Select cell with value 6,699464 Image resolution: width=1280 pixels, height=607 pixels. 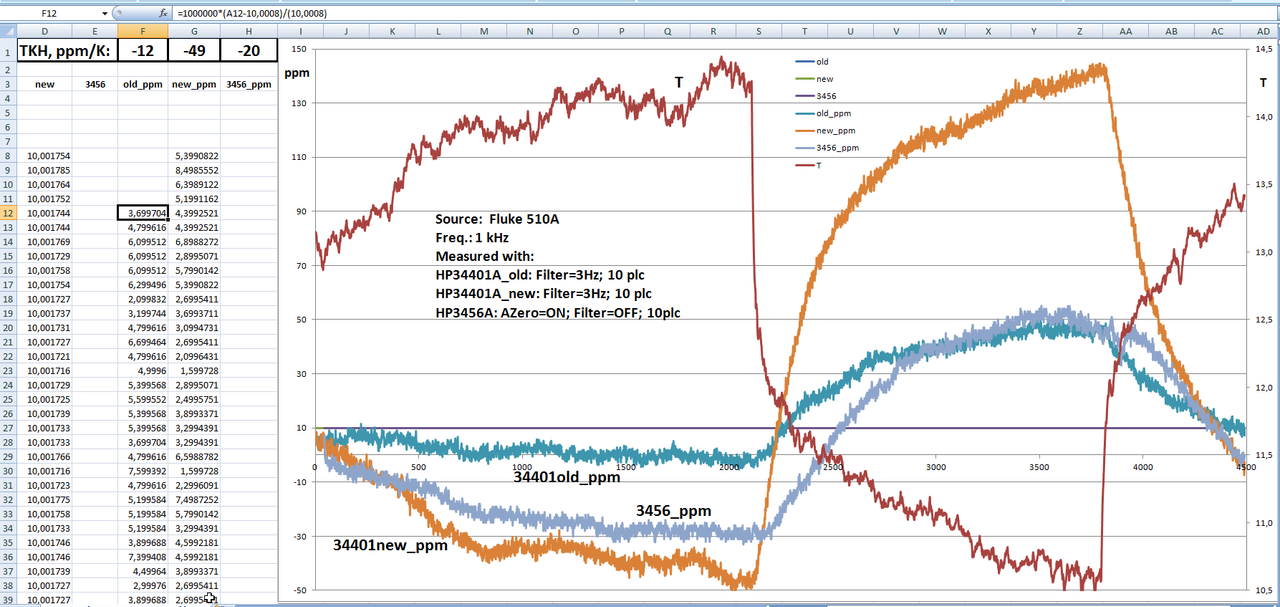143,342
